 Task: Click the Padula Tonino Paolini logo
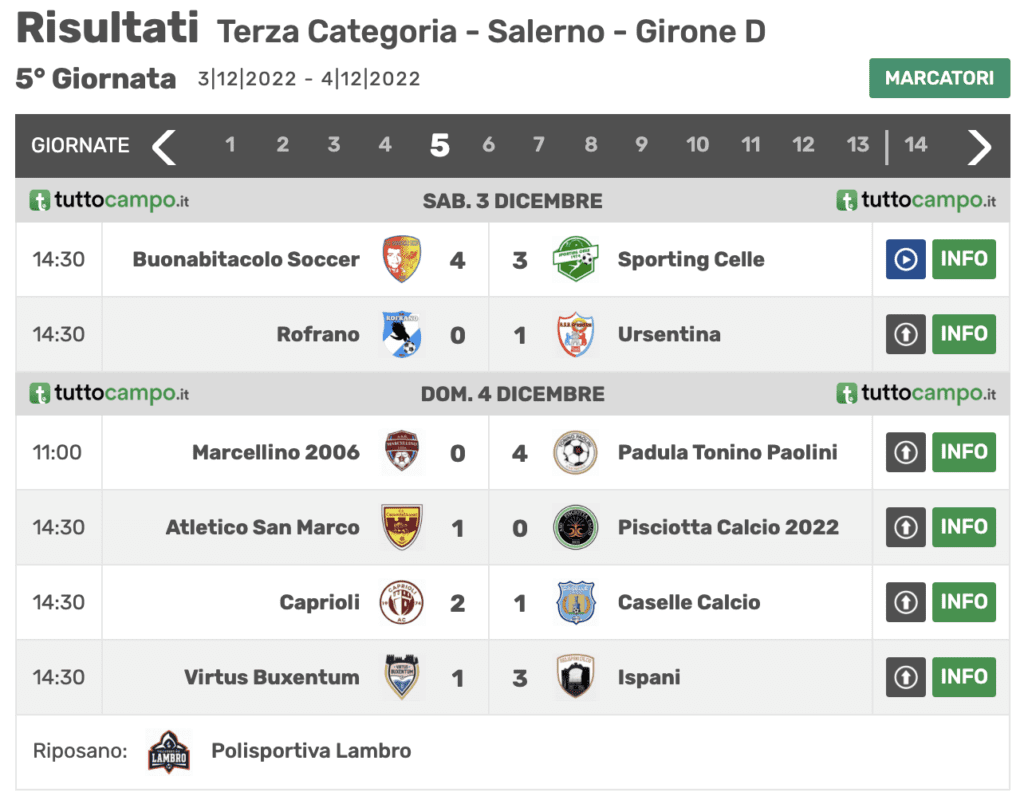[575, 452]
